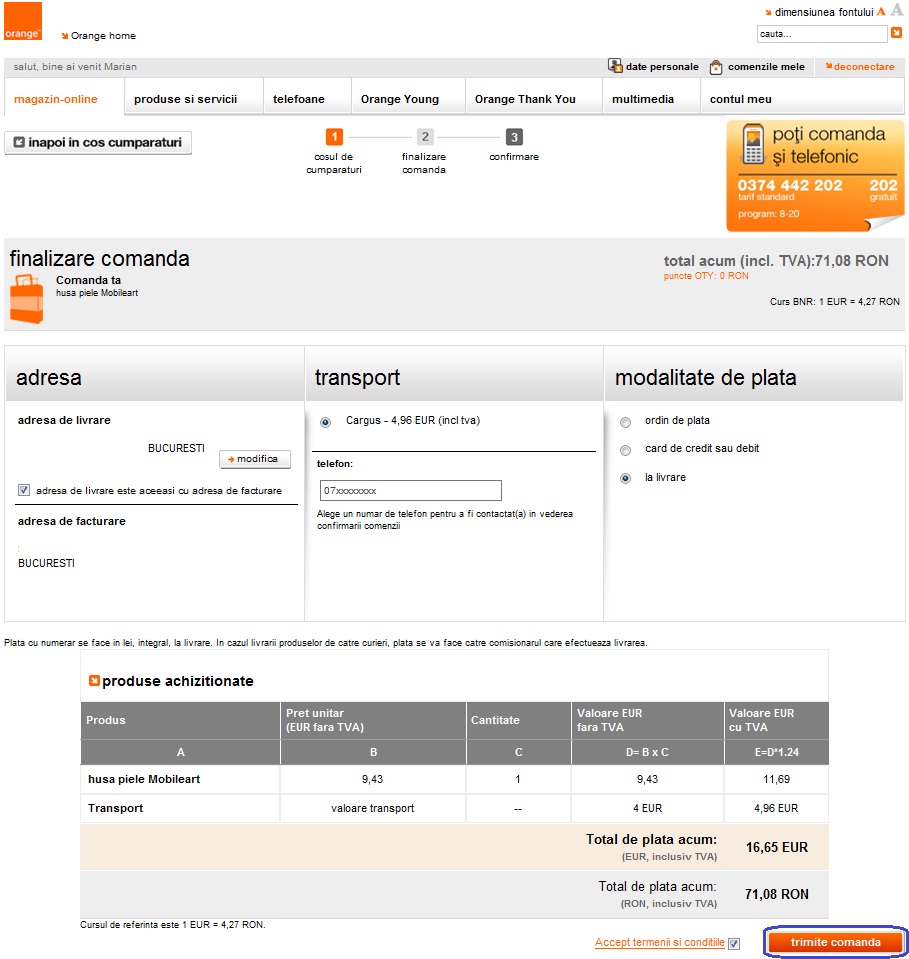The height and width of the screenshot is (959, 909).
Task: Click the Orange logo
Action: tap(23, 21)
